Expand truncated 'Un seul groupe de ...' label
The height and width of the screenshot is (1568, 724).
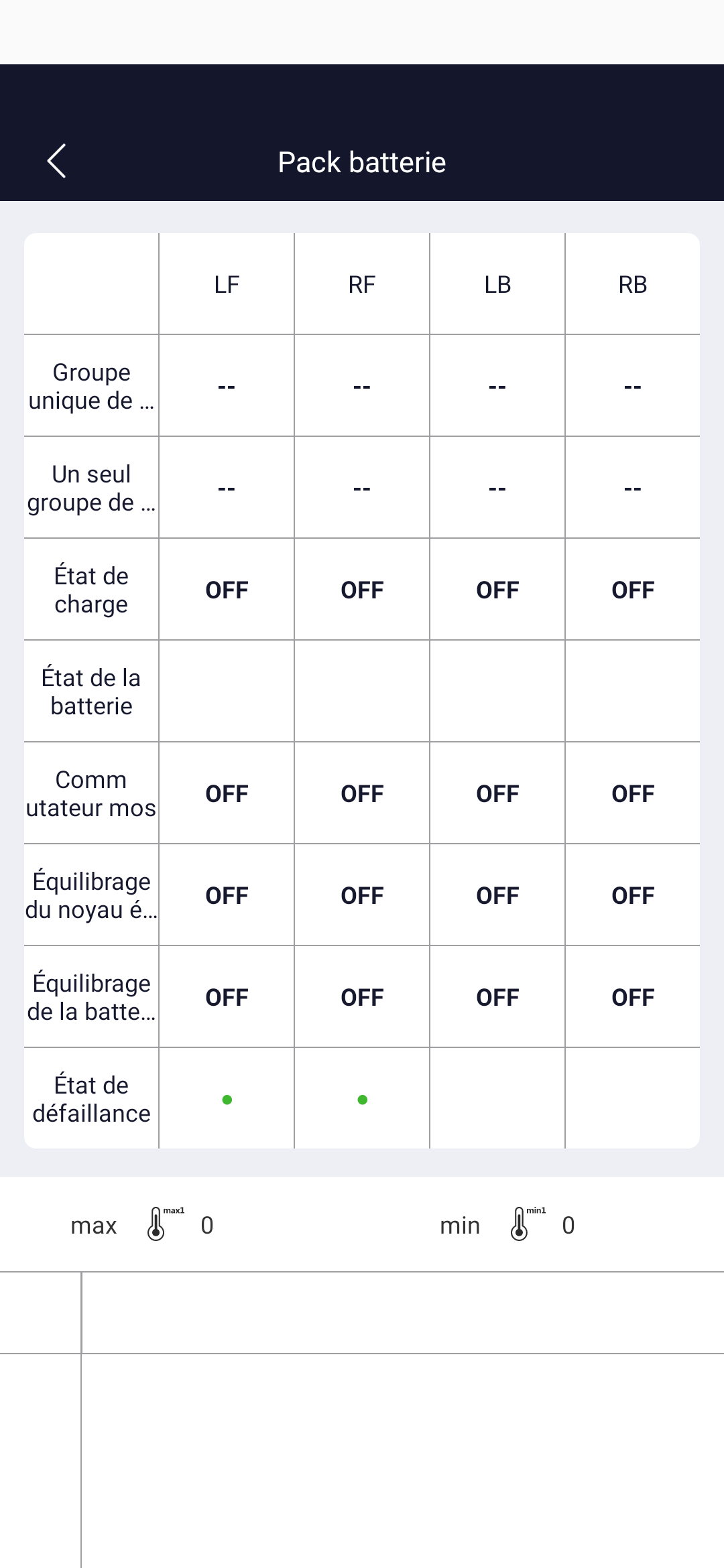point(91,488)
